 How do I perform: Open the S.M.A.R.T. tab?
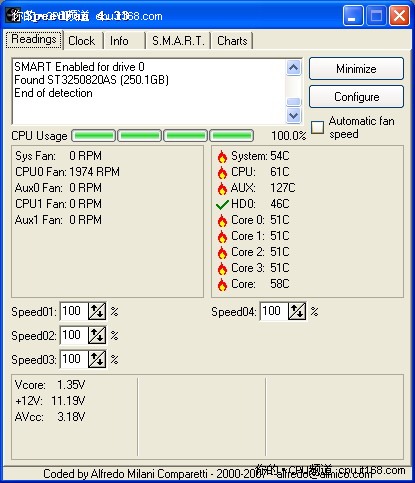[178, 41]
